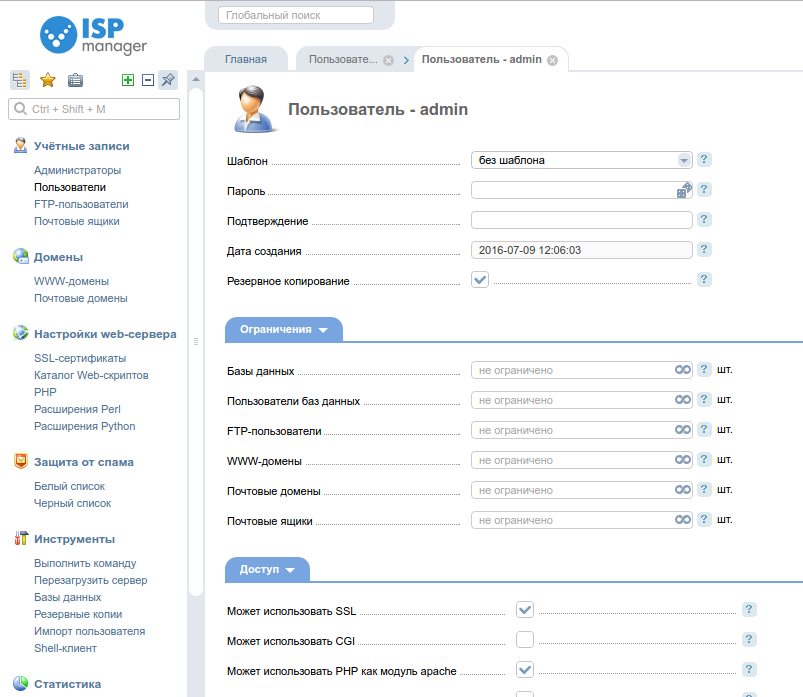Focus the Дата создания field
The width and height of the screenshot is (803, 697).
click(581, 250)
